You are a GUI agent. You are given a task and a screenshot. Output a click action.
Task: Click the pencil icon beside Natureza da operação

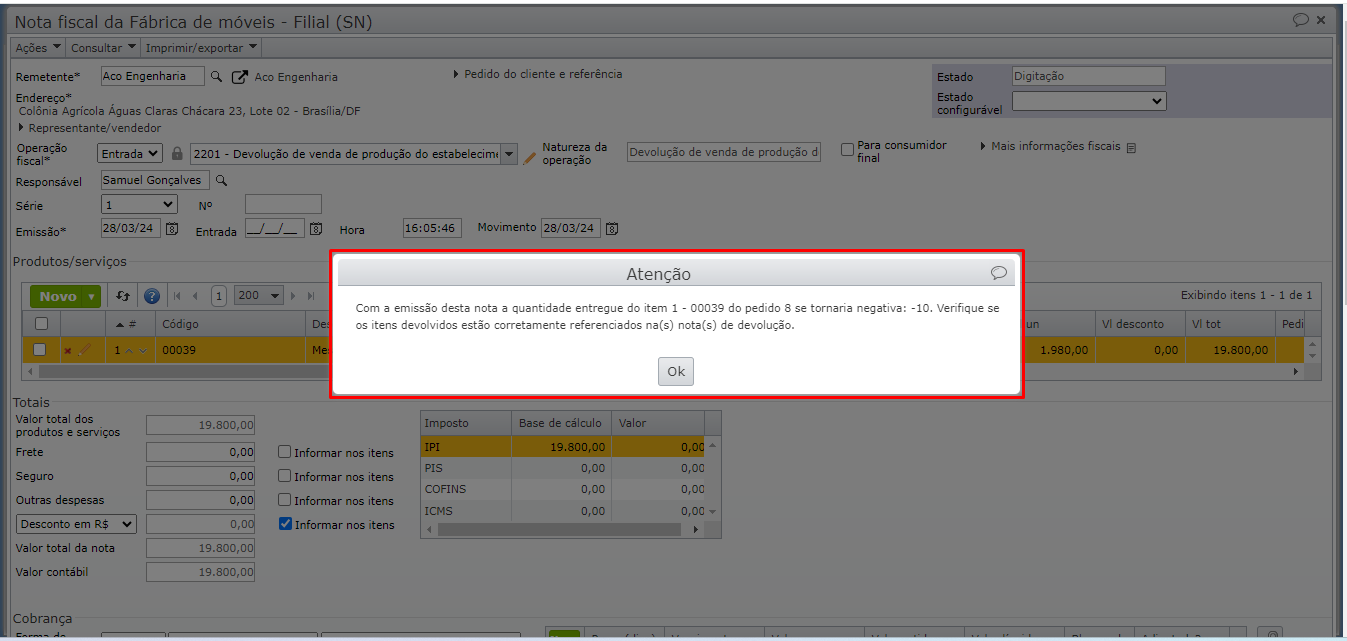(530, 158)
